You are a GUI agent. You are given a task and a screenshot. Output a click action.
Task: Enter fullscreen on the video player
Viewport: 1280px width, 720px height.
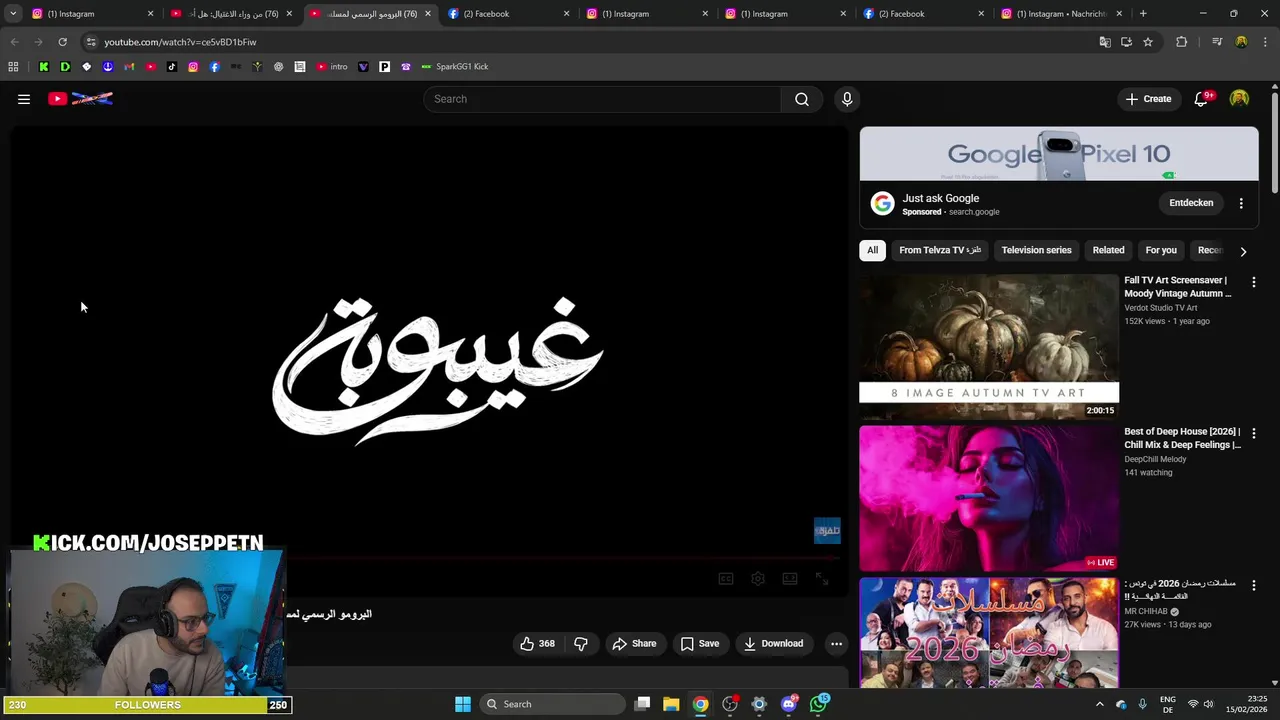click(821, 578)
